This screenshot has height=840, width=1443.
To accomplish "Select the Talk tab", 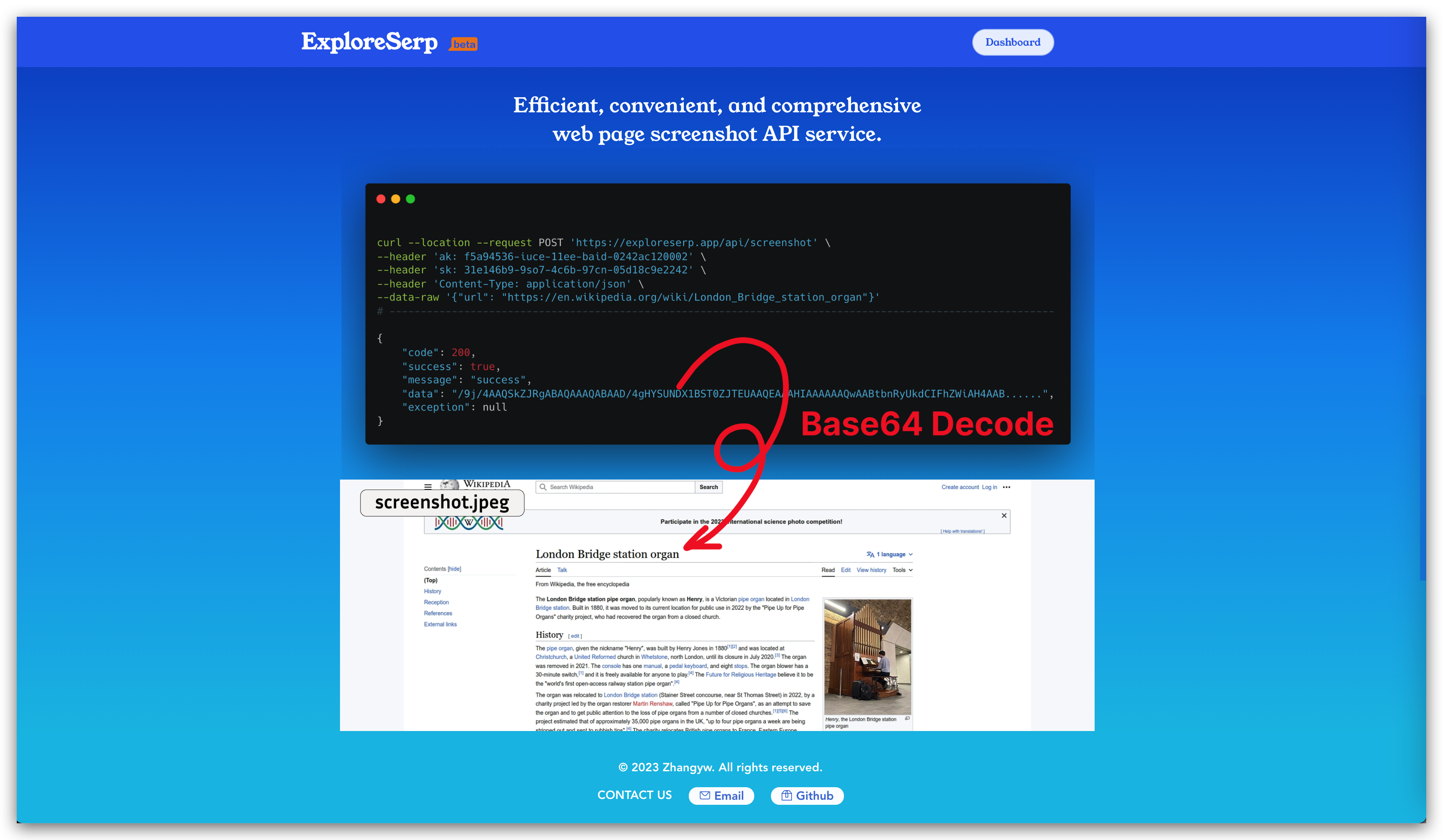I will click(x=562, y=570).
